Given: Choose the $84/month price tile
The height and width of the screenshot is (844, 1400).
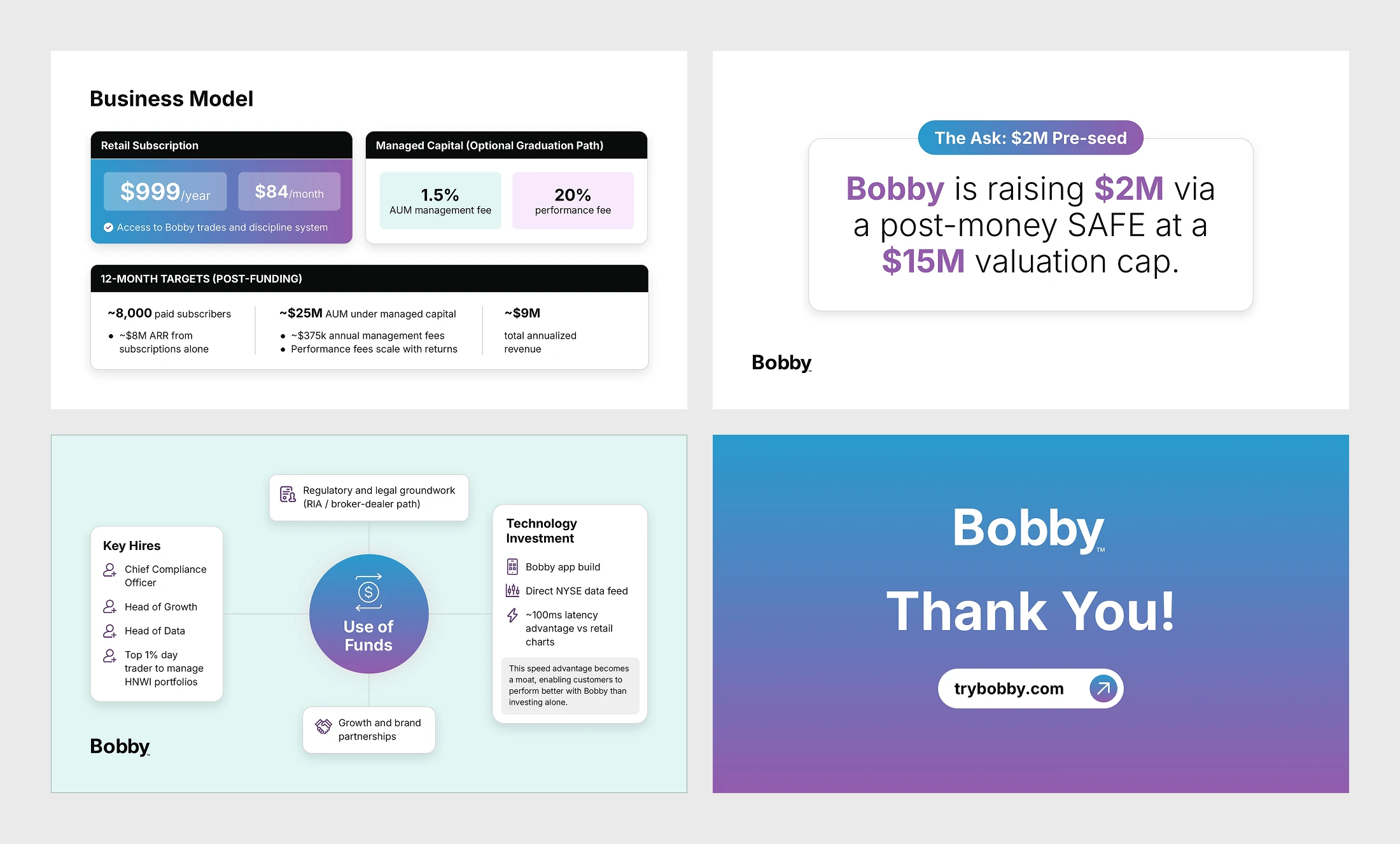Looking at the screenshot, I should tap(289, 192).
